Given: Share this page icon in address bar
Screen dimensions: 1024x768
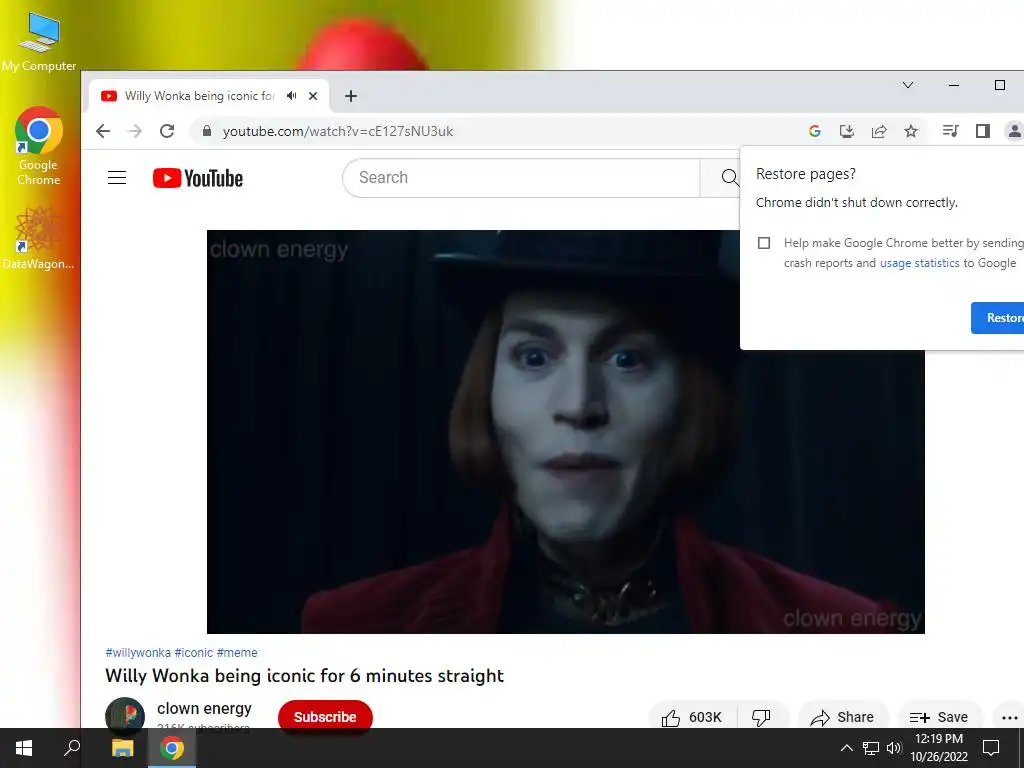Looking at the screenshot, I should 879,131.
